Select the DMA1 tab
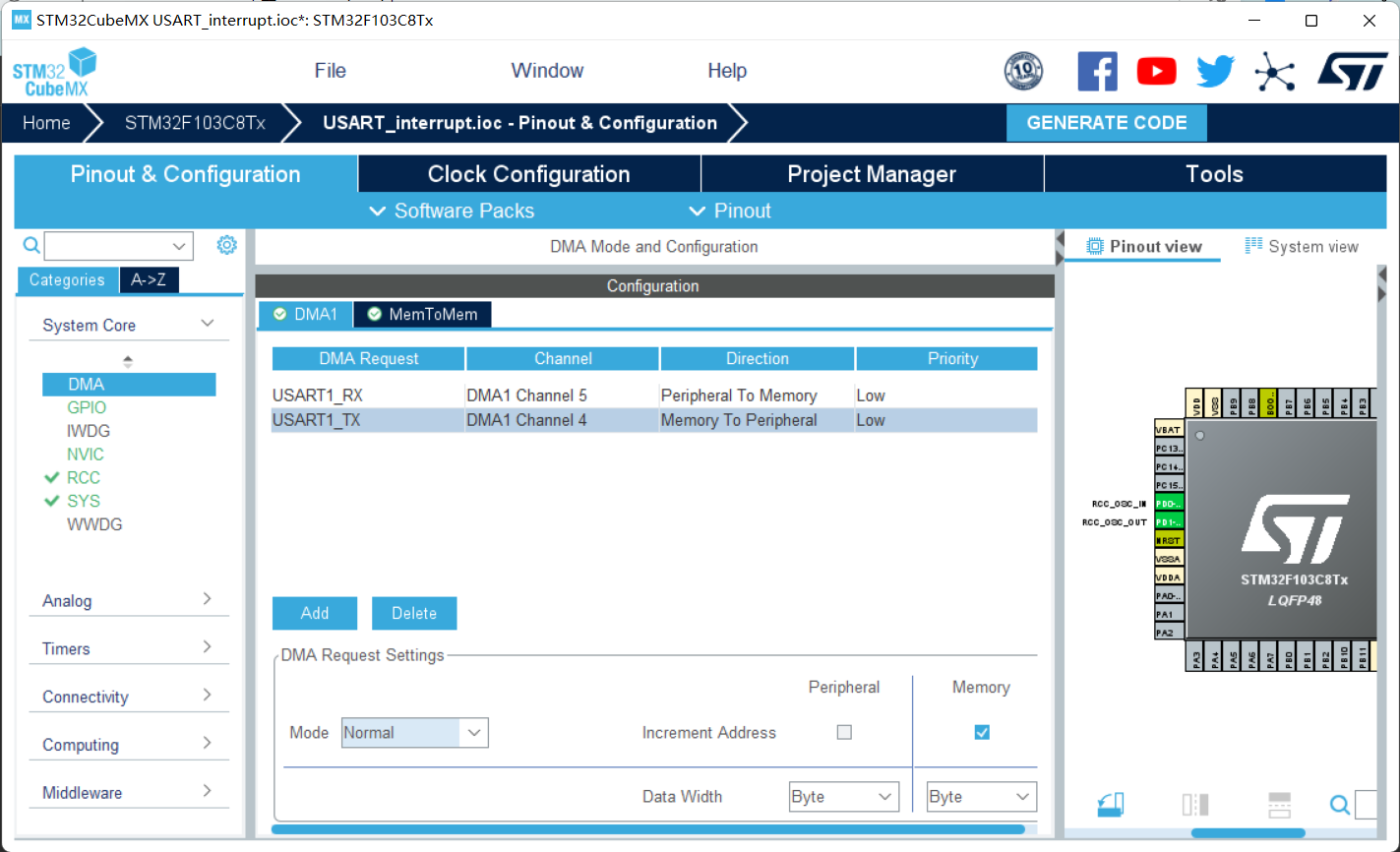 coord(305,314)
